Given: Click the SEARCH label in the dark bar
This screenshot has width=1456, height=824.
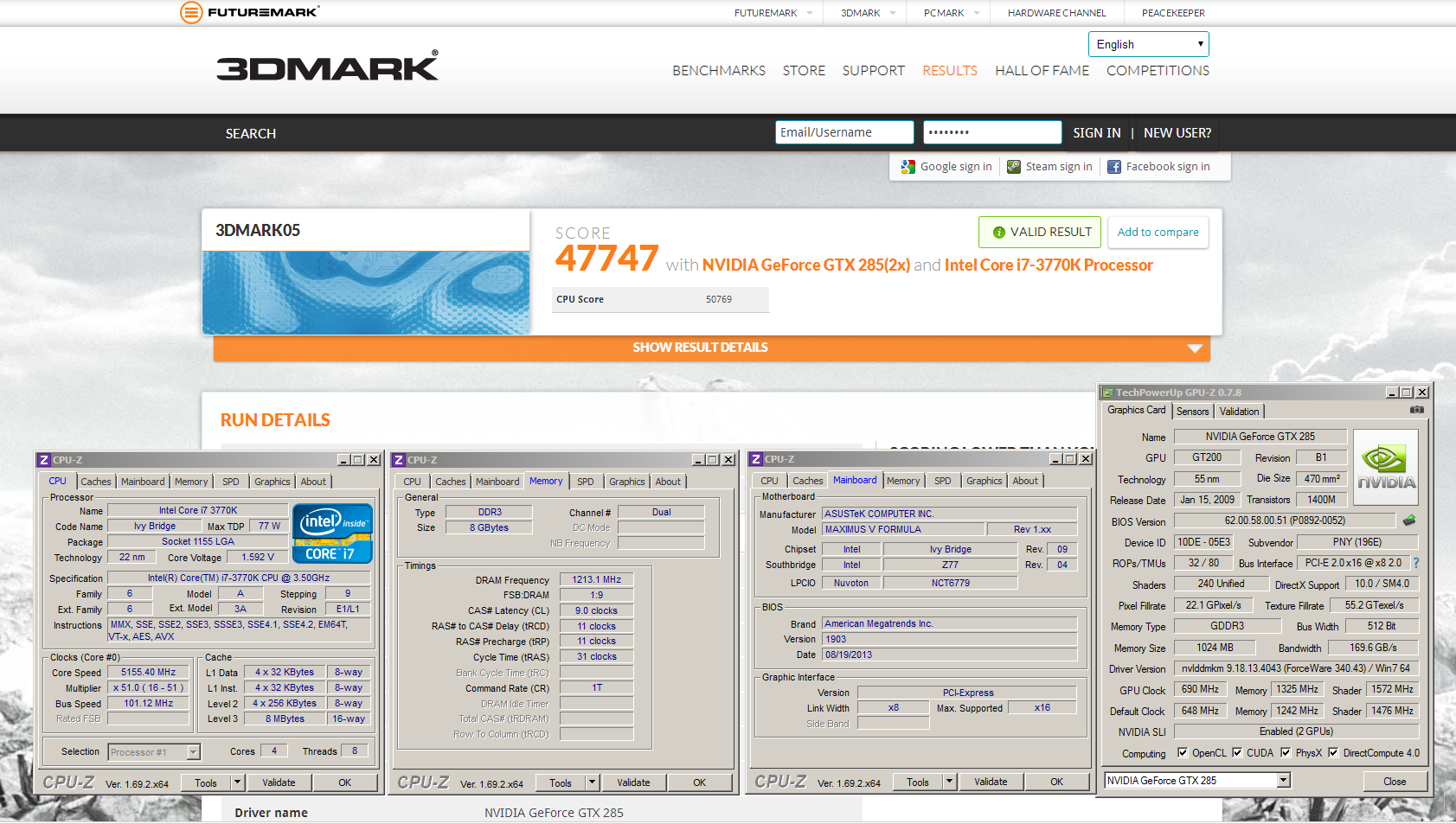Looking at the screenshot, I should click(x=251, y=134).
